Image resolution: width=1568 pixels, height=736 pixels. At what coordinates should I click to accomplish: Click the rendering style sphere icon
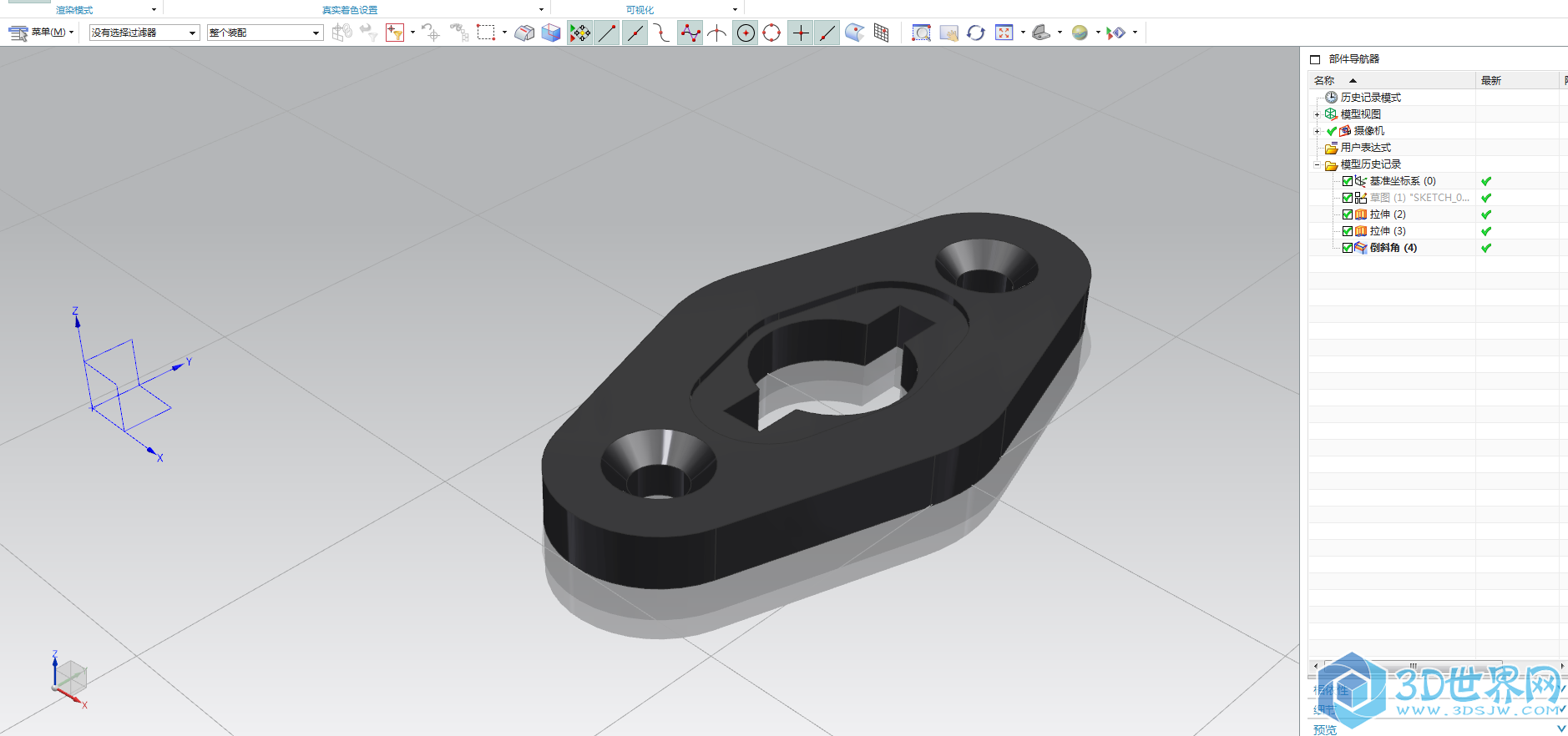[1080, 33]
